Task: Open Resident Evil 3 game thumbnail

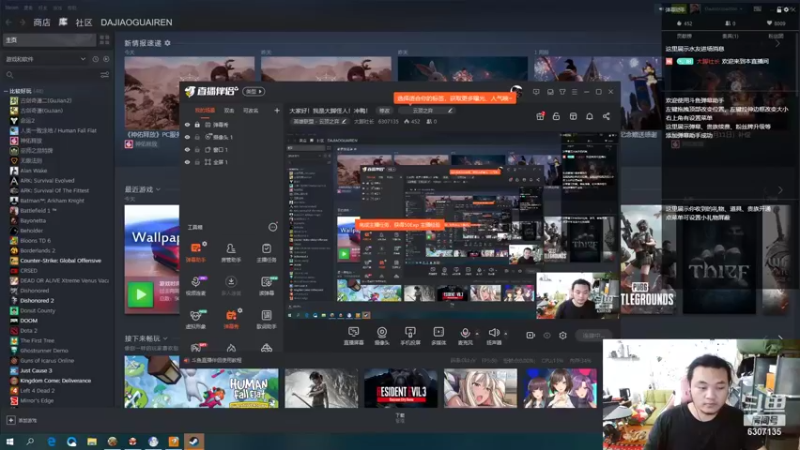Action: tap(401, 388)
